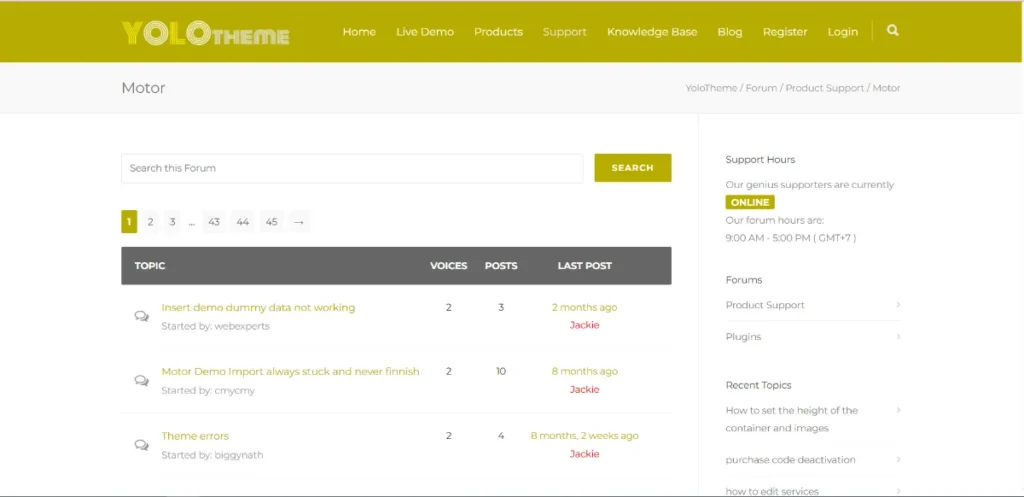This screenshot has height=497, width=1024.
Task: Click the ONLINE status badge
Action: click(750, 202)
